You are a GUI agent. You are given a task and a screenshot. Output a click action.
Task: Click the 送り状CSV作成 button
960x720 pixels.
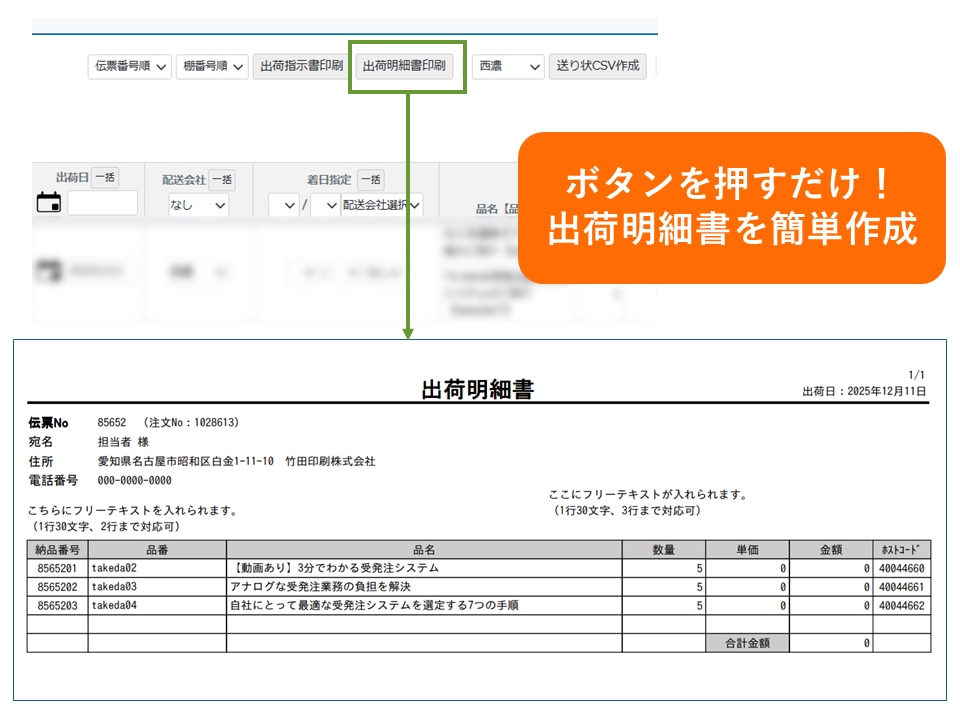click(598, 67)
